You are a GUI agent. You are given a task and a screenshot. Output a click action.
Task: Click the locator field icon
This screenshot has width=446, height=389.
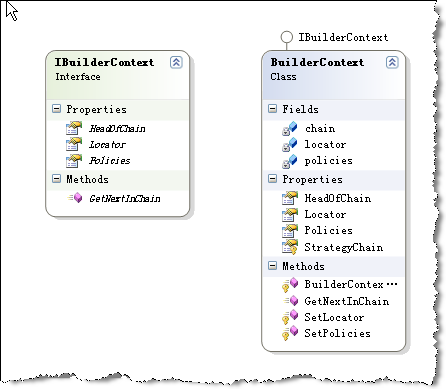[289, 144]
